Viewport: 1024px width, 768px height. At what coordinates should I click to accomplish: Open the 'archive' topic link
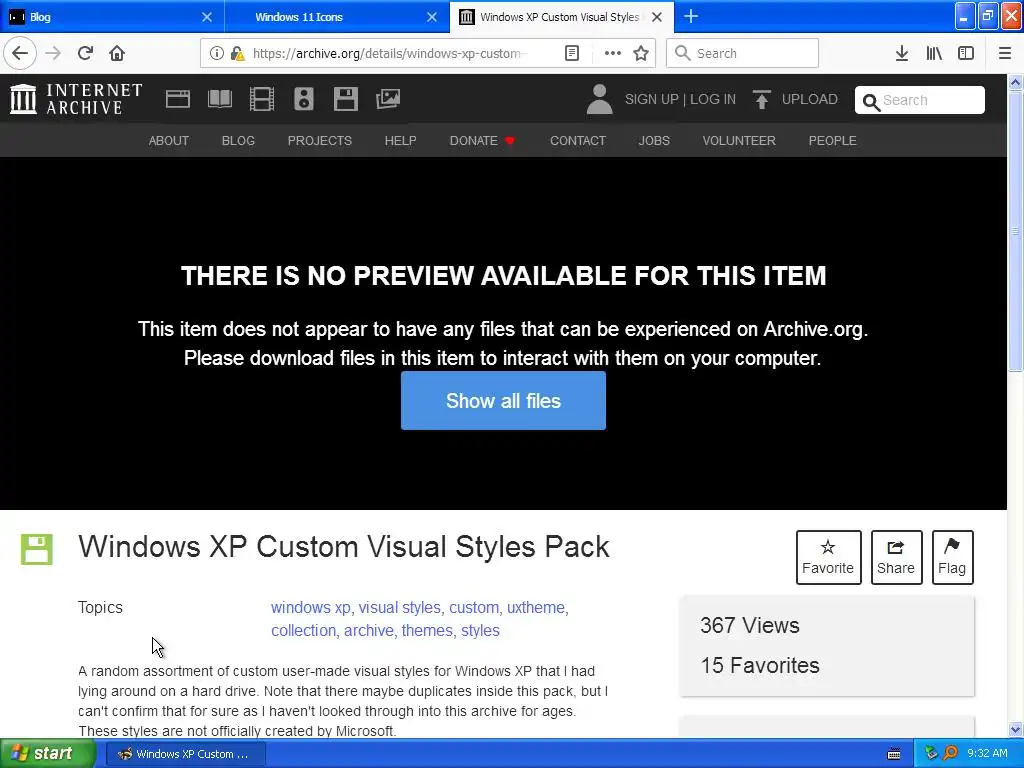[x=369, y=630]
